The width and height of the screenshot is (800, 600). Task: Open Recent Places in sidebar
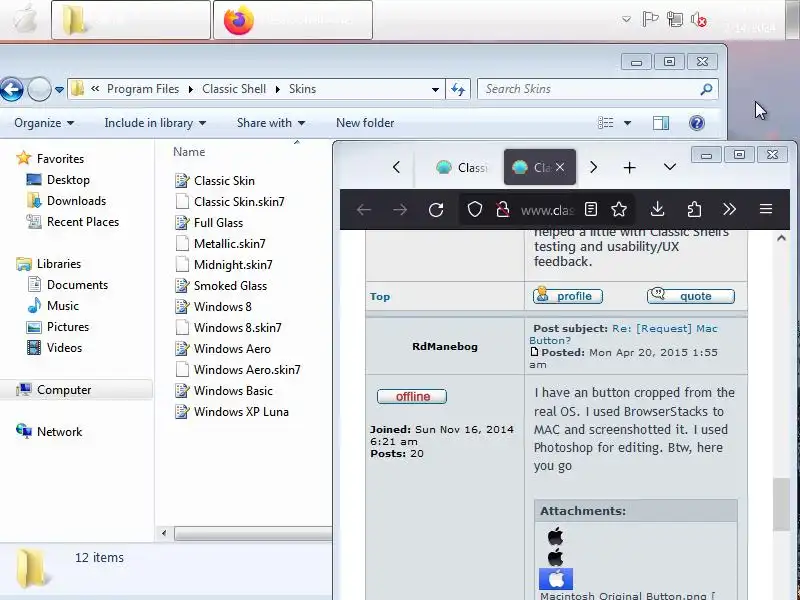(72, 221)
